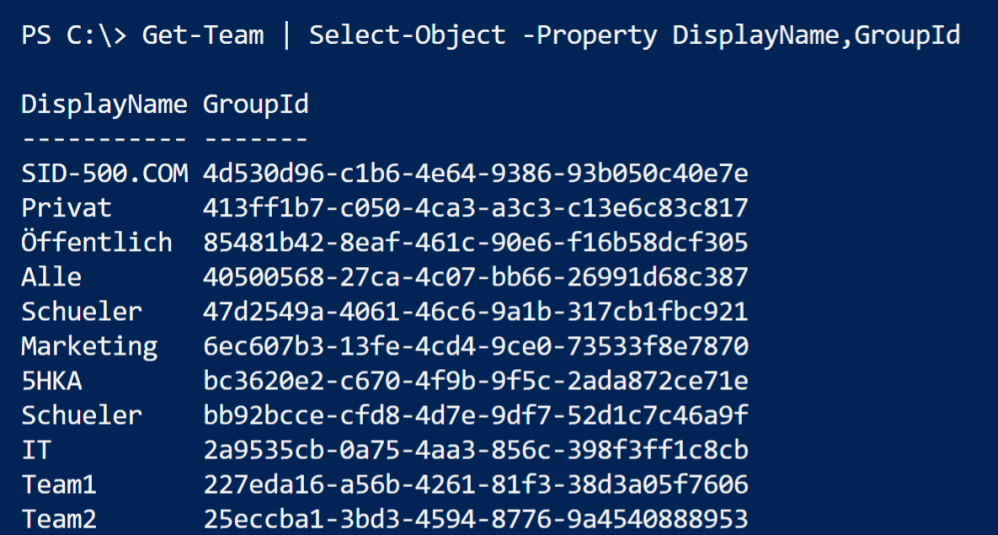Click the DisplayName column header

[x=104, y=105]
